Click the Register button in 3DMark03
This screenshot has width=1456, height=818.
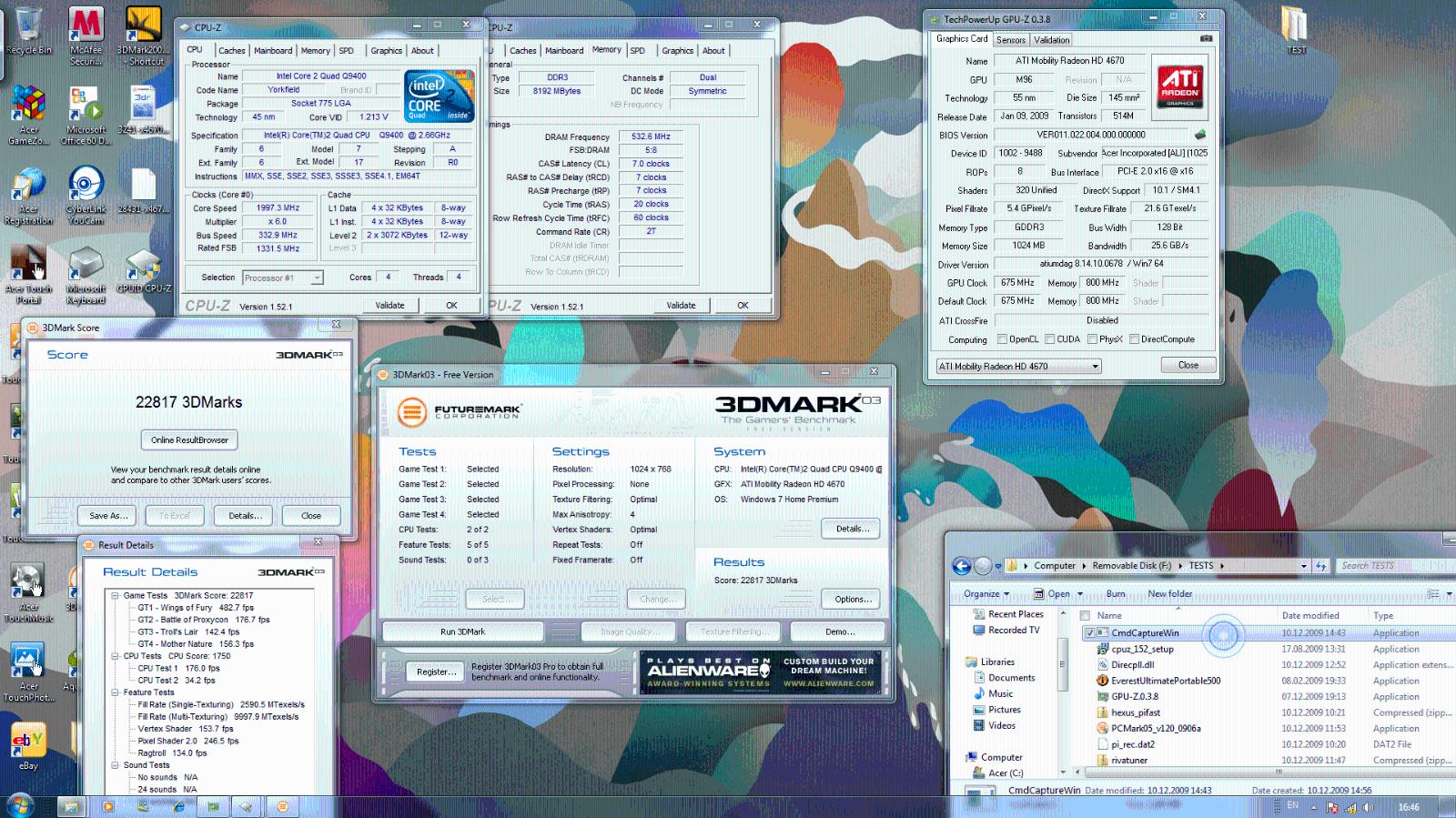tap(435, 672)
